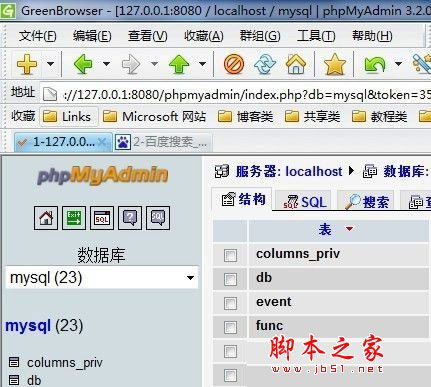Open the Microsoft 网站 favorites folder
Screen dimensions: 431x387
click(154, 116)
